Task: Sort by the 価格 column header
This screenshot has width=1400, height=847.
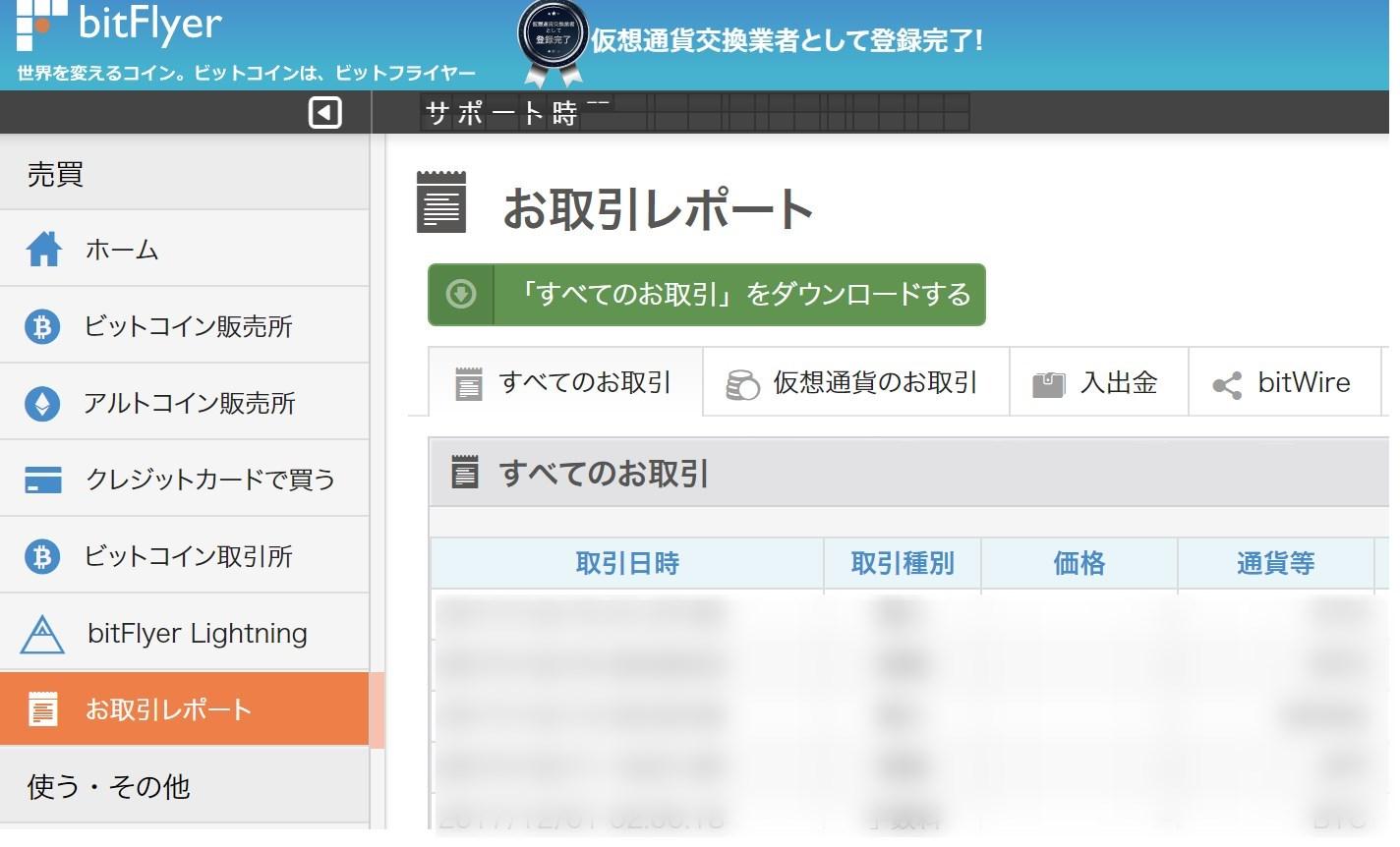Action: point(1079,563)
